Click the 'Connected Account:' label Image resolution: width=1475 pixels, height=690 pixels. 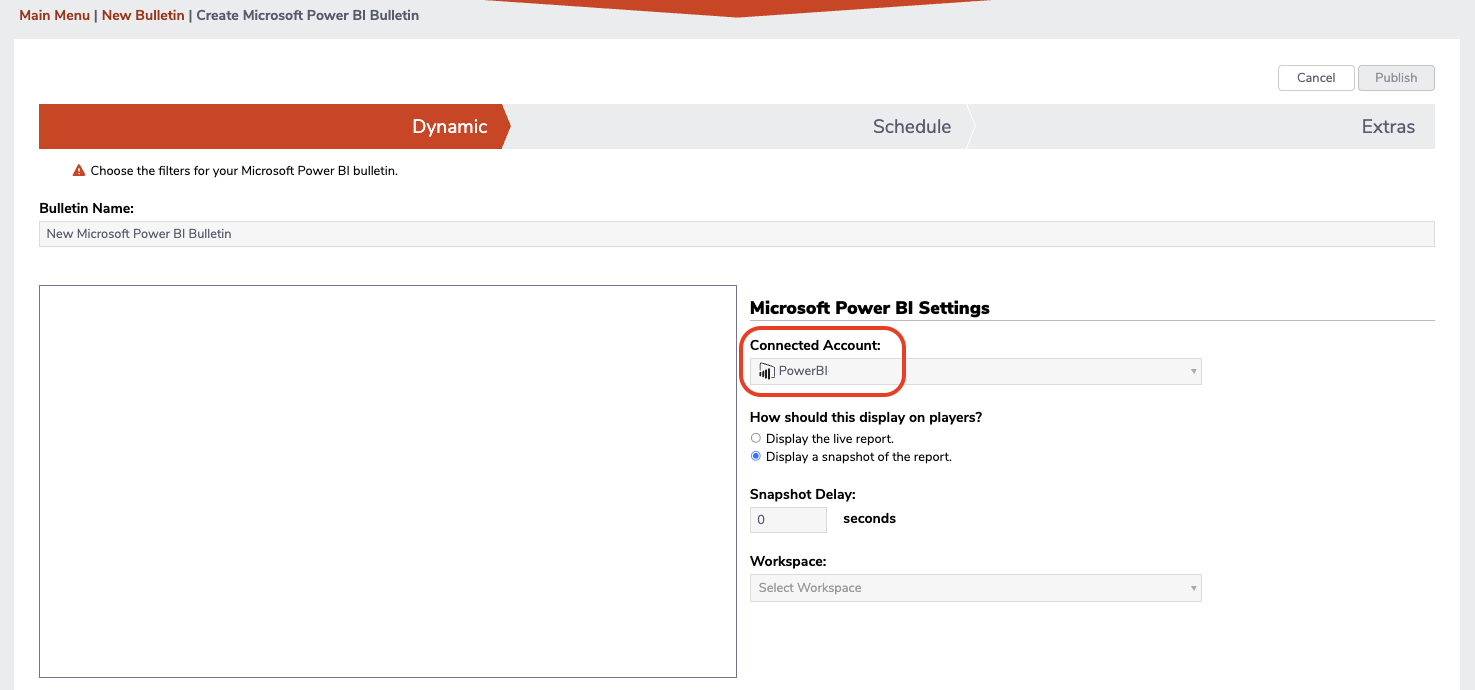(815, 345)
